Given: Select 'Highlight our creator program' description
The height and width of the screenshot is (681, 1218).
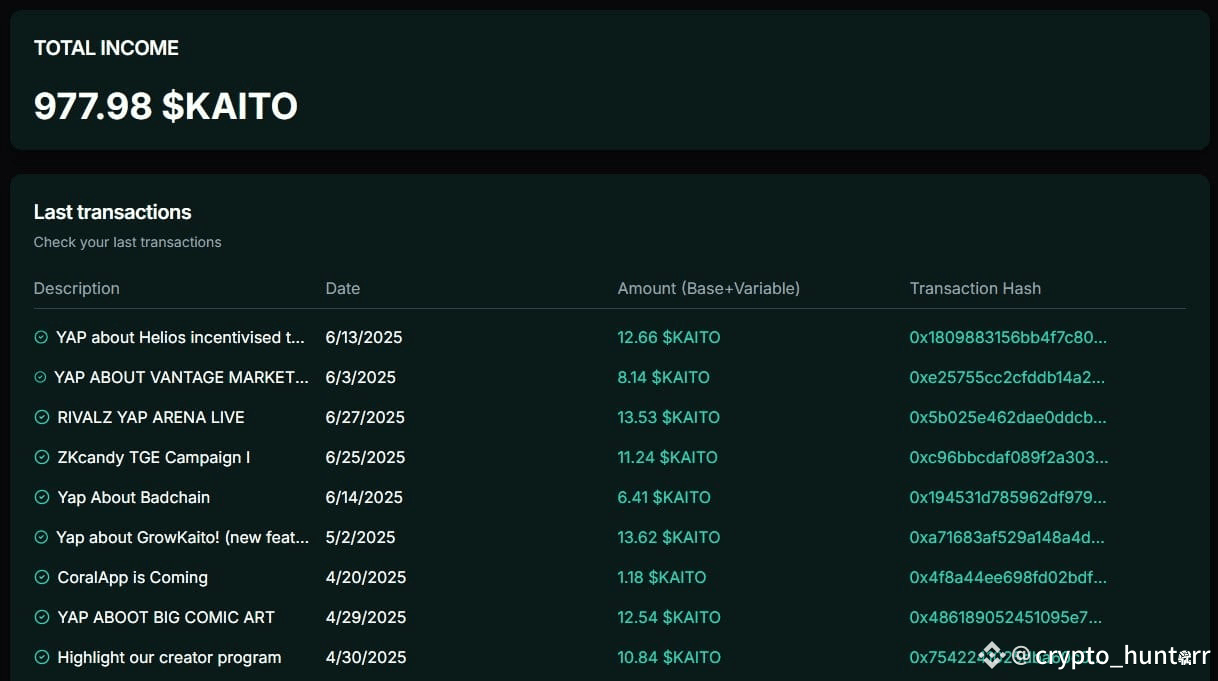Looking at the screenshot, I should point(169,658).
